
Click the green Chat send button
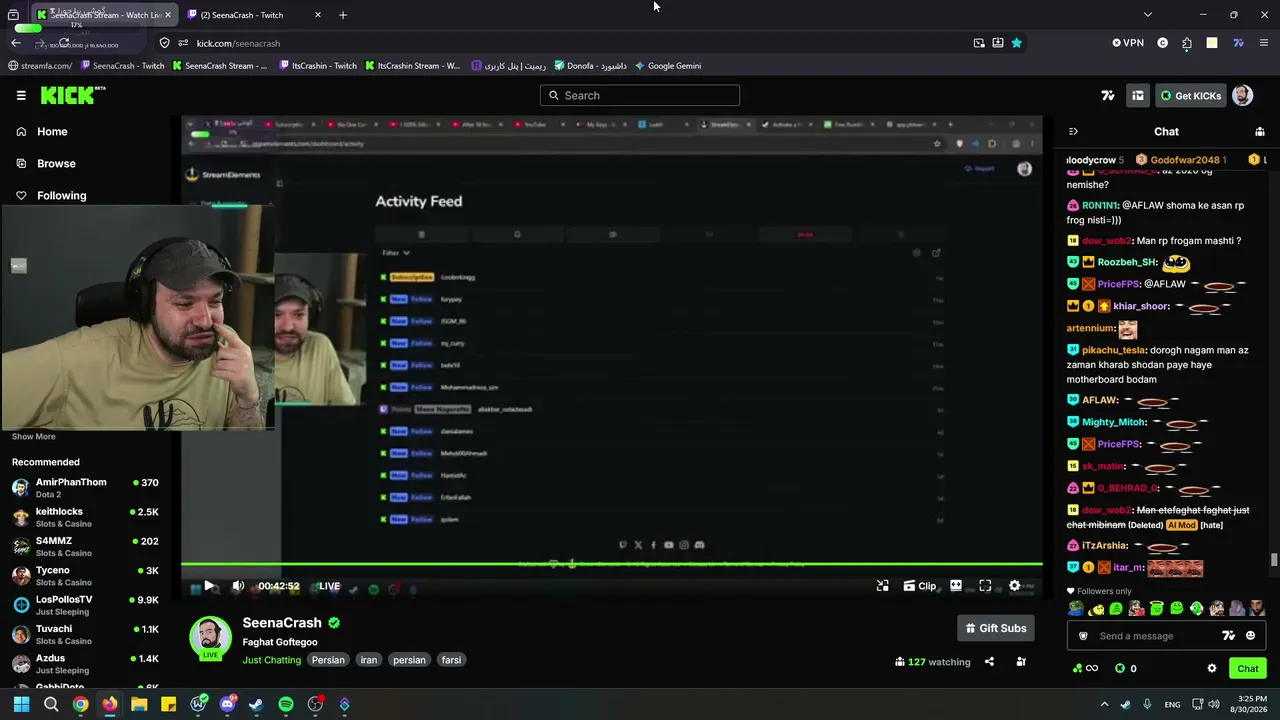pyautogui.click(x=1248, y=668)
